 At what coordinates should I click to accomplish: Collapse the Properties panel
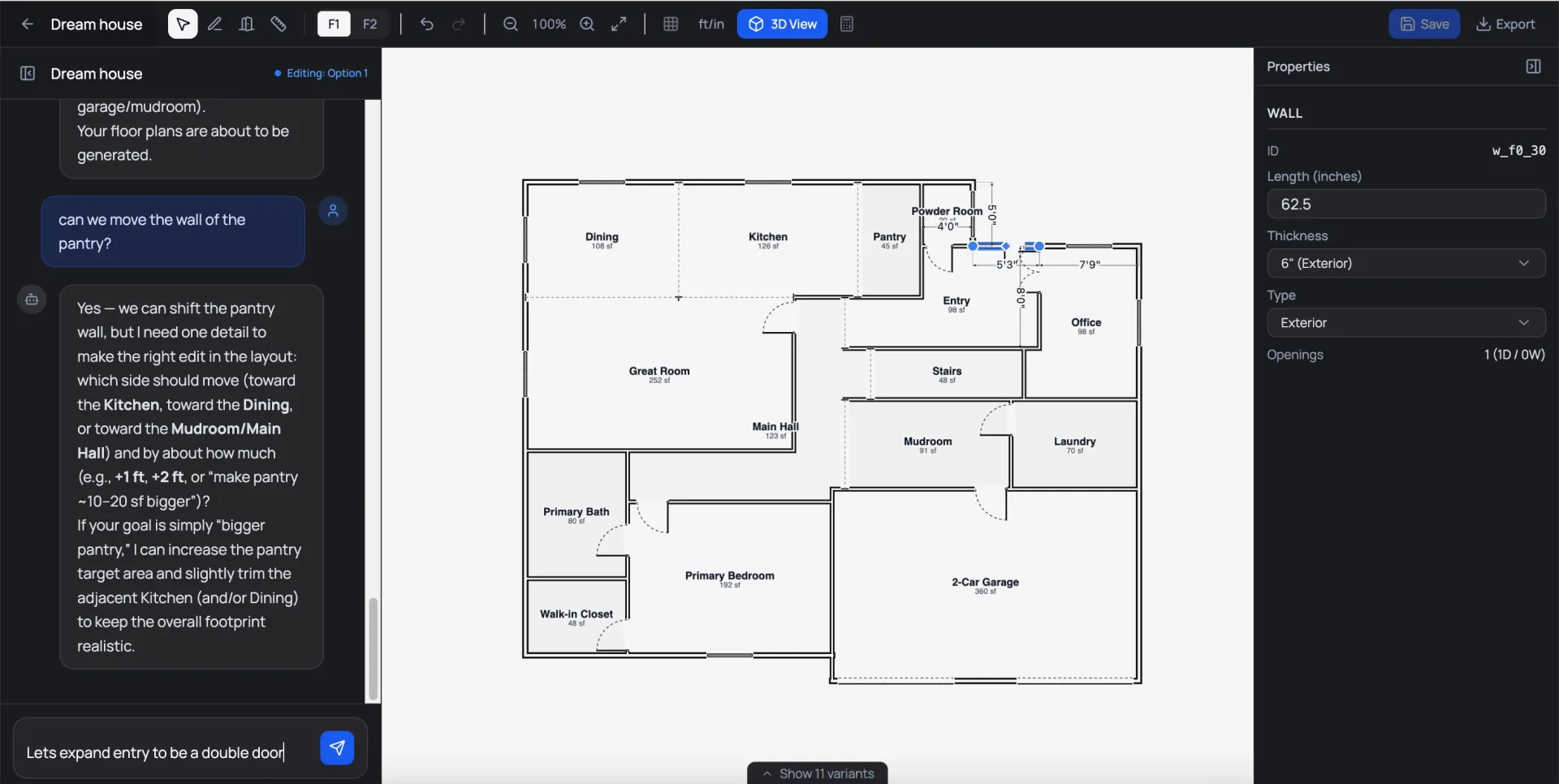tap(1534, 67)
